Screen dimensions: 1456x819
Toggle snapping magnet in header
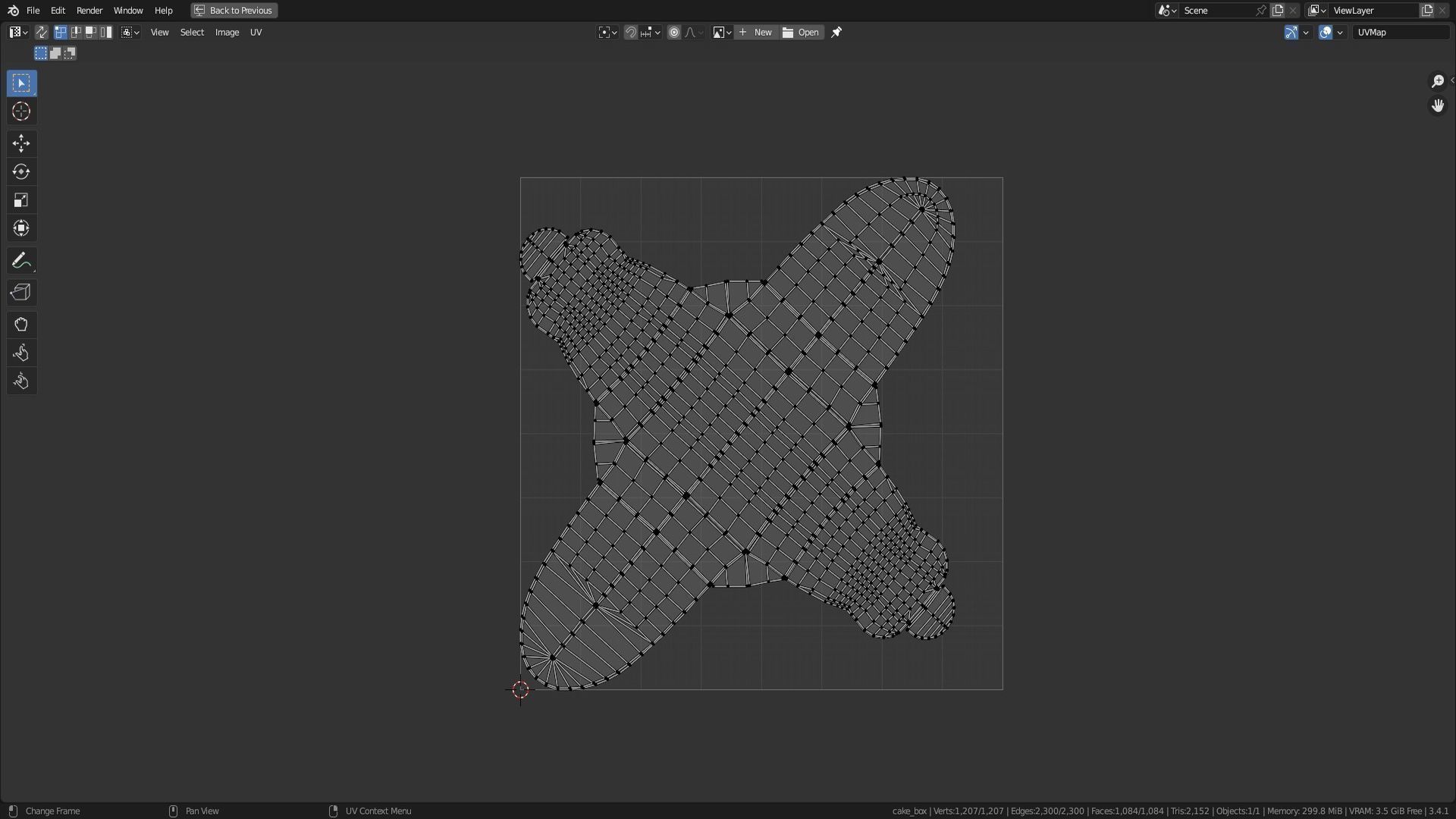630,33
